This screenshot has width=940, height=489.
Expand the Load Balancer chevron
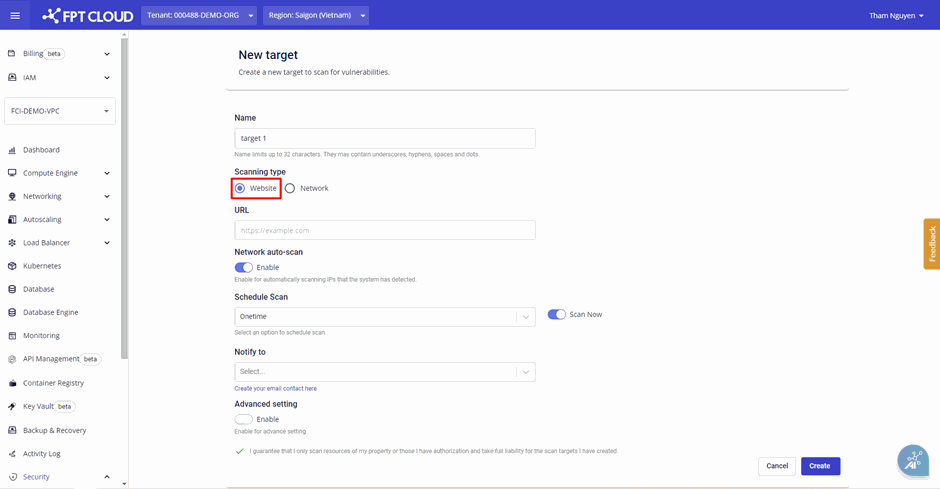[x=107, y=243]
